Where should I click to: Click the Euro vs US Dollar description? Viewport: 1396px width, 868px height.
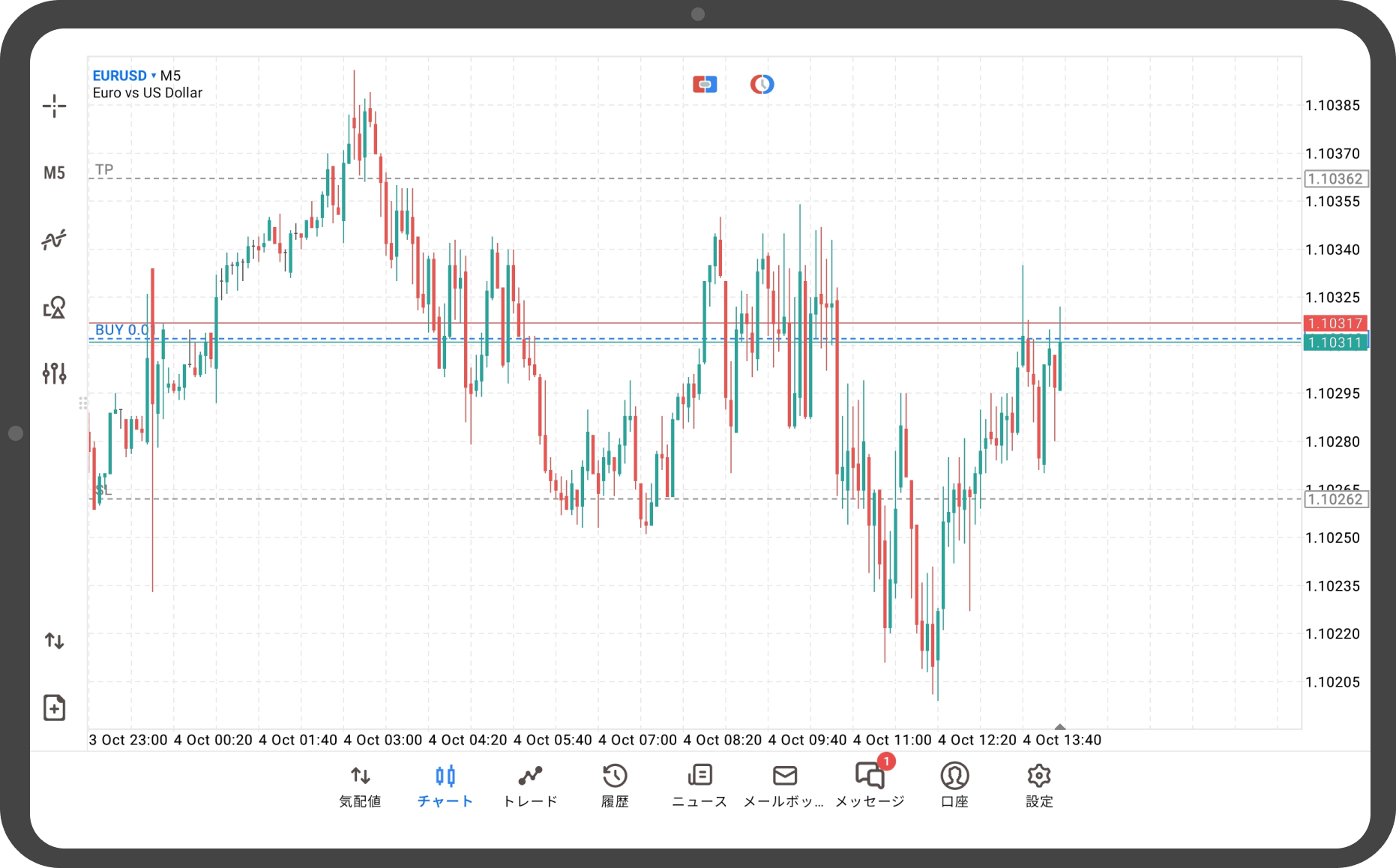148,93
